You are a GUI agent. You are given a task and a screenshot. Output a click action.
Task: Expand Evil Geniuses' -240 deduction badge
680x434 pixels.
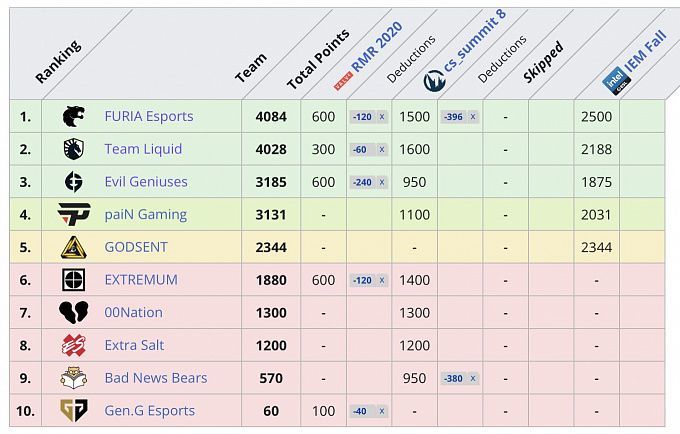pyautogui.click(x=368, y=182)
